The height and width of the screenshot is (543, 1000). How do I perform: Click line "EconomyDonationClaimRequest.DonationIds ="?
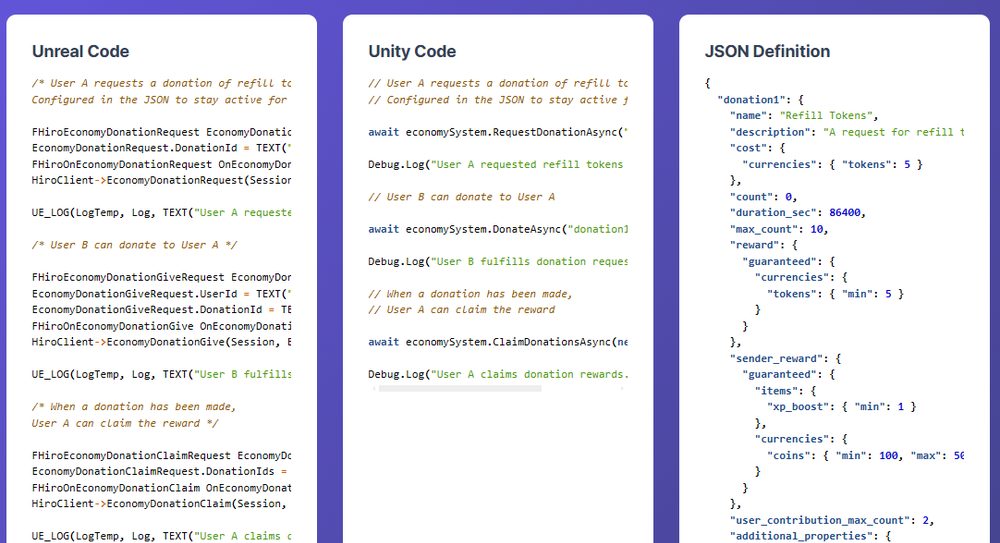pos(159,472)
